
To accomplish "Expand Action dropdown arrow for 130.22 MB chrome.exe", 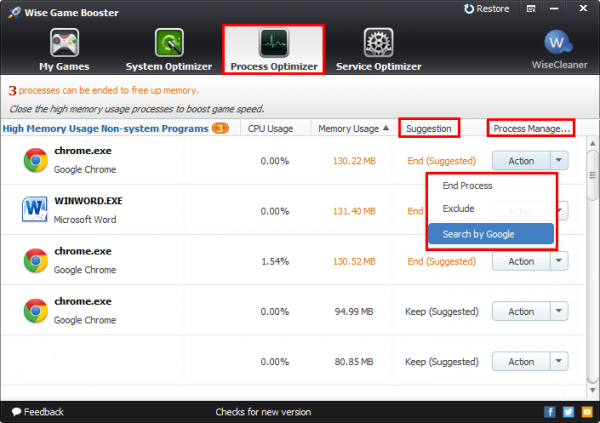I will pos(559,161).
